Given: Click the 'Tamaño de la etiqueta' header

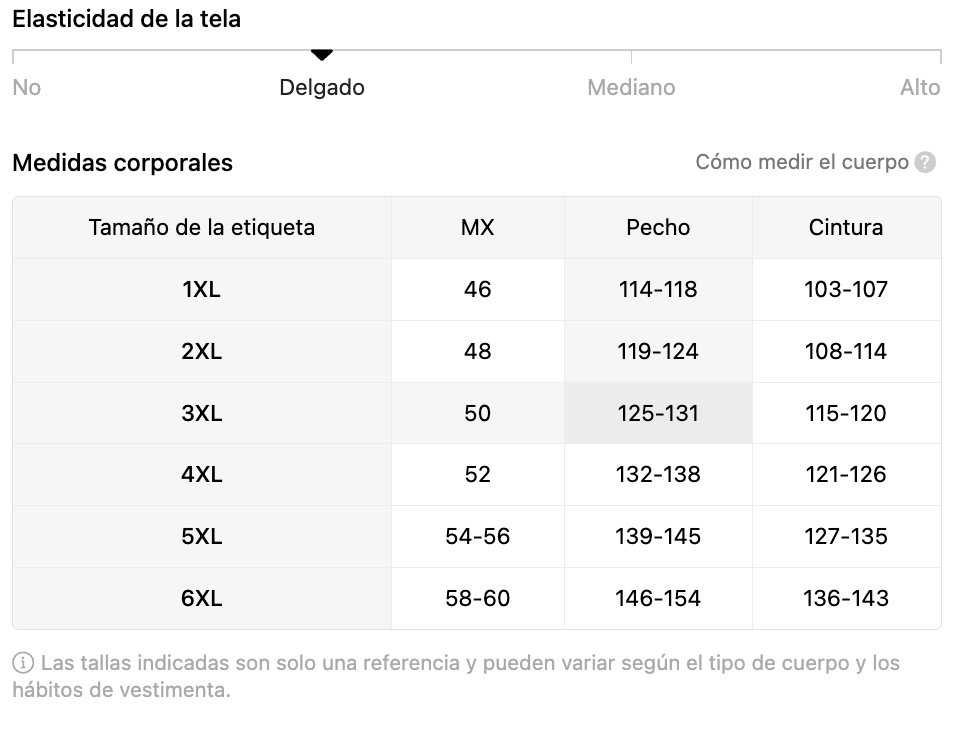Looking at the screenshot, I should 202,228.
